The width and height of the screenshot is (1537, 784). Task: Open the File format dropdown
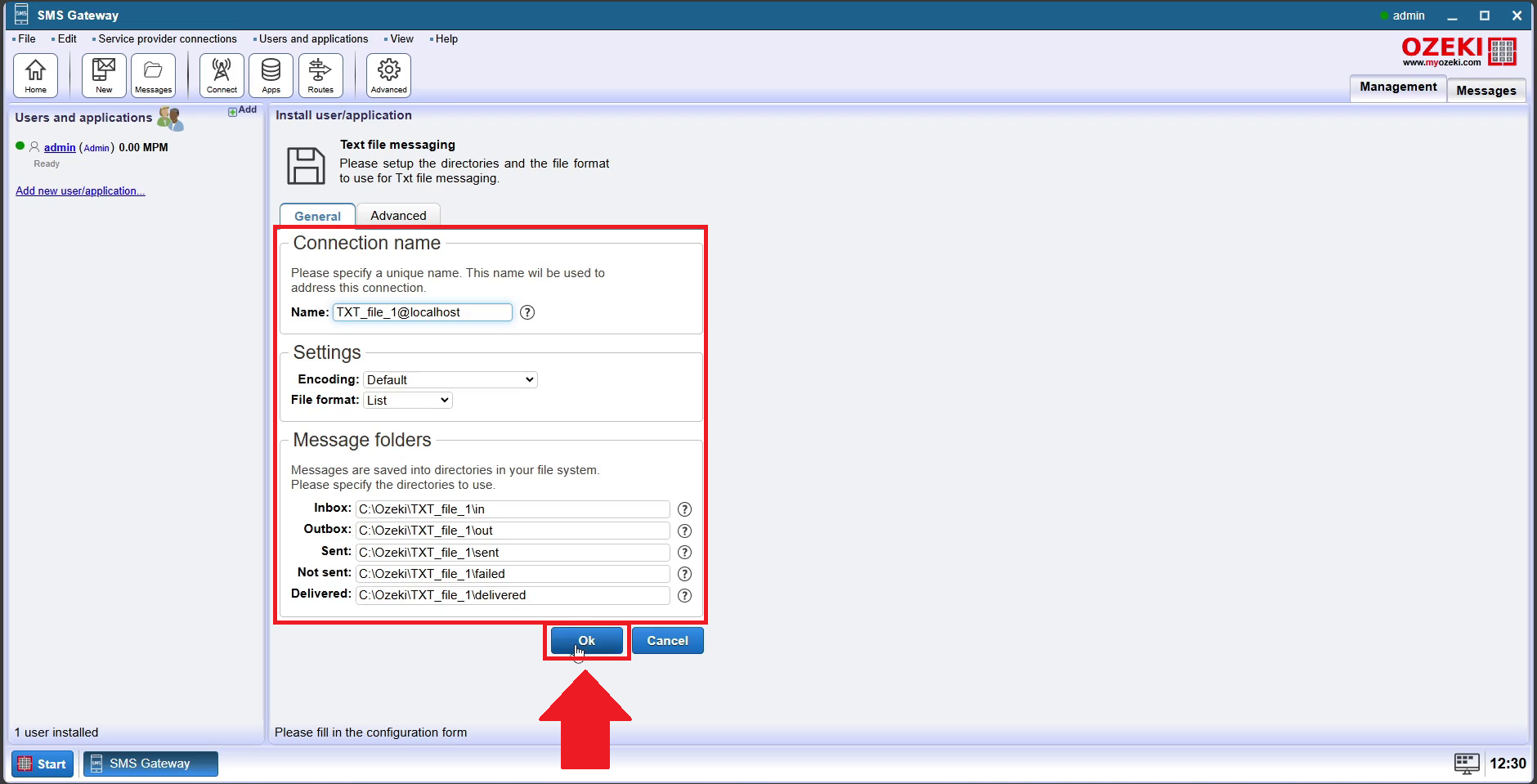pyautogui.click(x=407, y=400)
